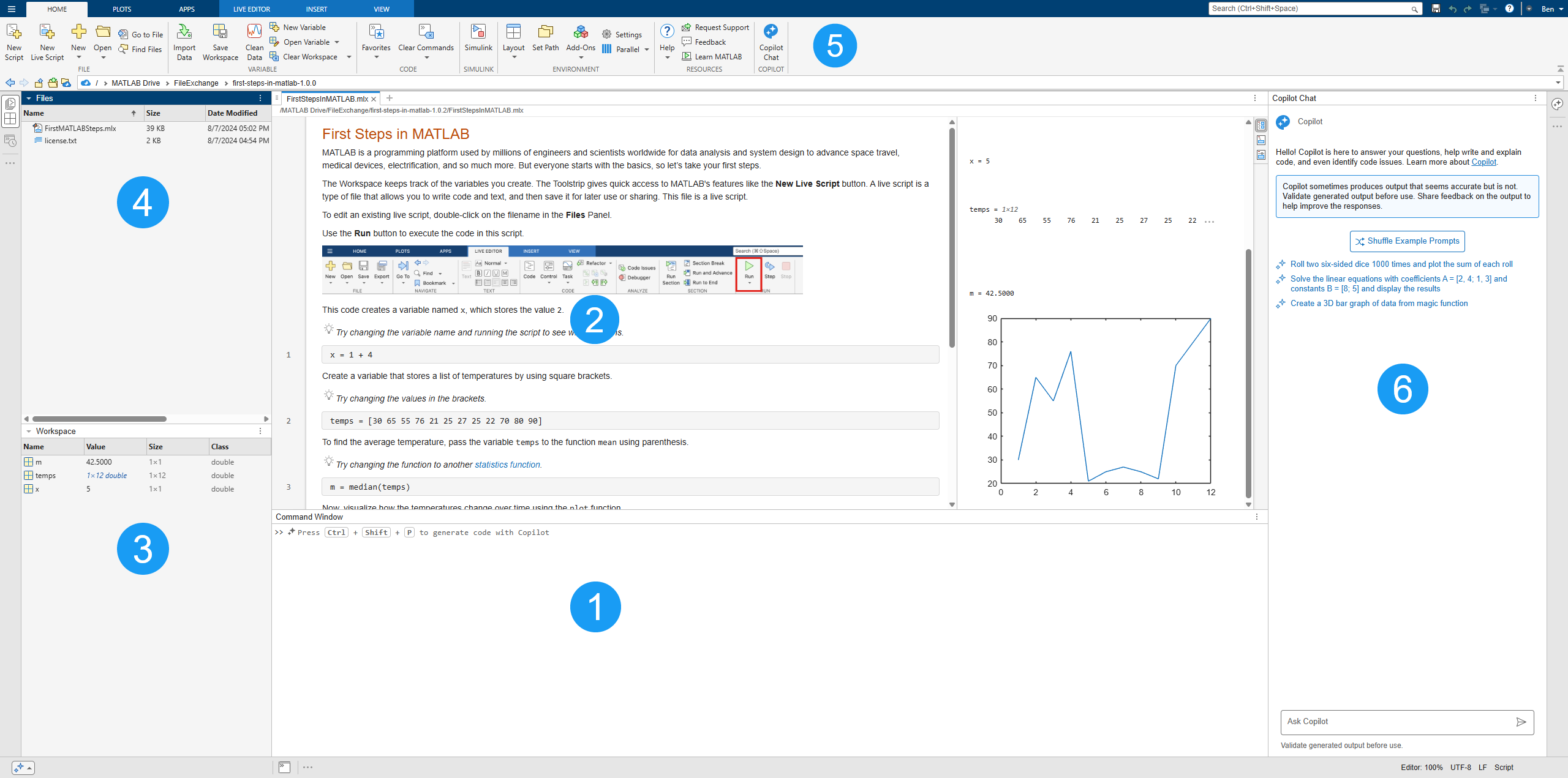Click Go to File in the toolstrip
1568x778 pixels.
tap(141, 34)
